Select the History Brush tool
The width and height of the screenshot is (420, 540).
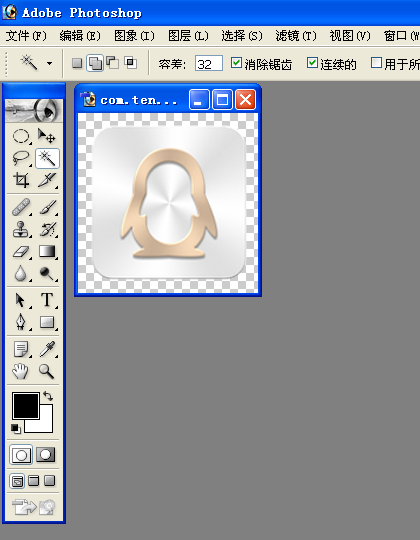(x=47, y=229)
